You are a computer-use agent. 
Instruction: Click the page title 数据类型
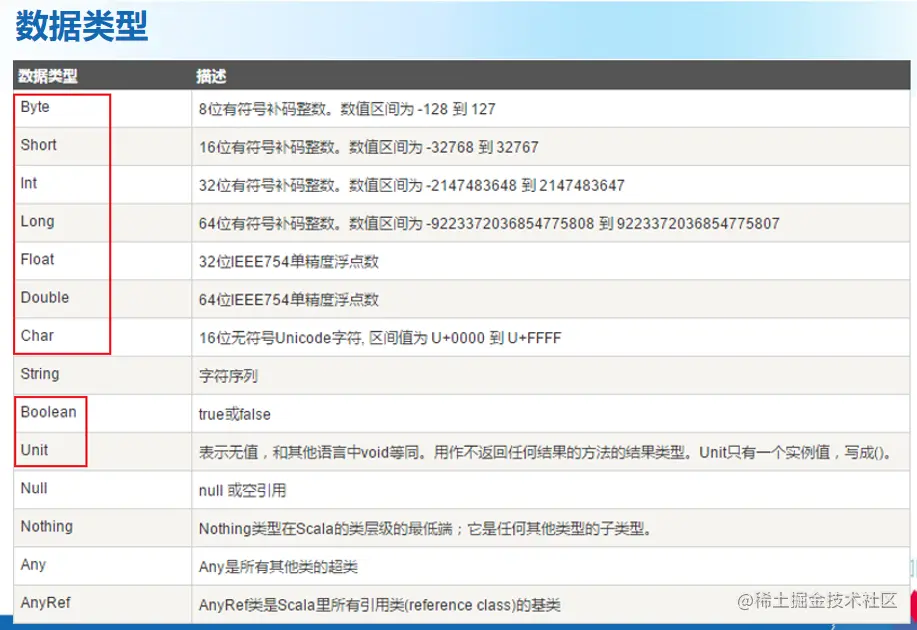(x=82, y=27)
